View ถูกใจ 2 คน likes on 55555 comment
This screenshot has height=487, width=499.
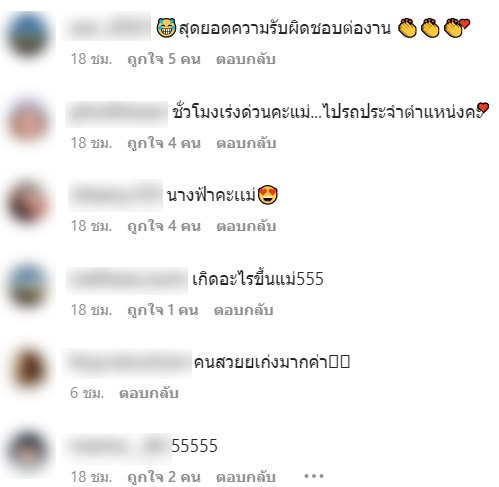(x=164, y=477)
